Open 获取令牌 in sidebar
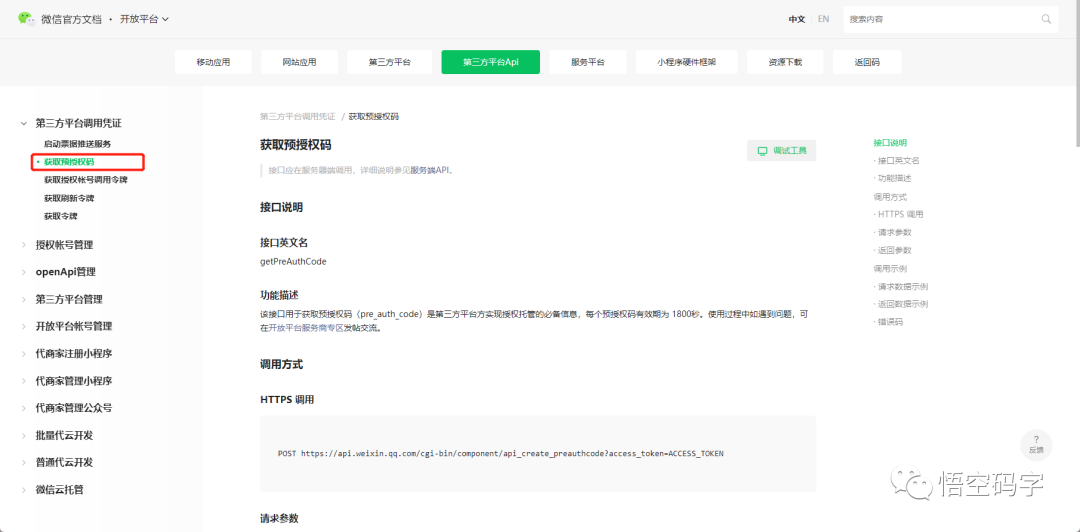This screenshot has height=532, width=1080. click(61, 216)
